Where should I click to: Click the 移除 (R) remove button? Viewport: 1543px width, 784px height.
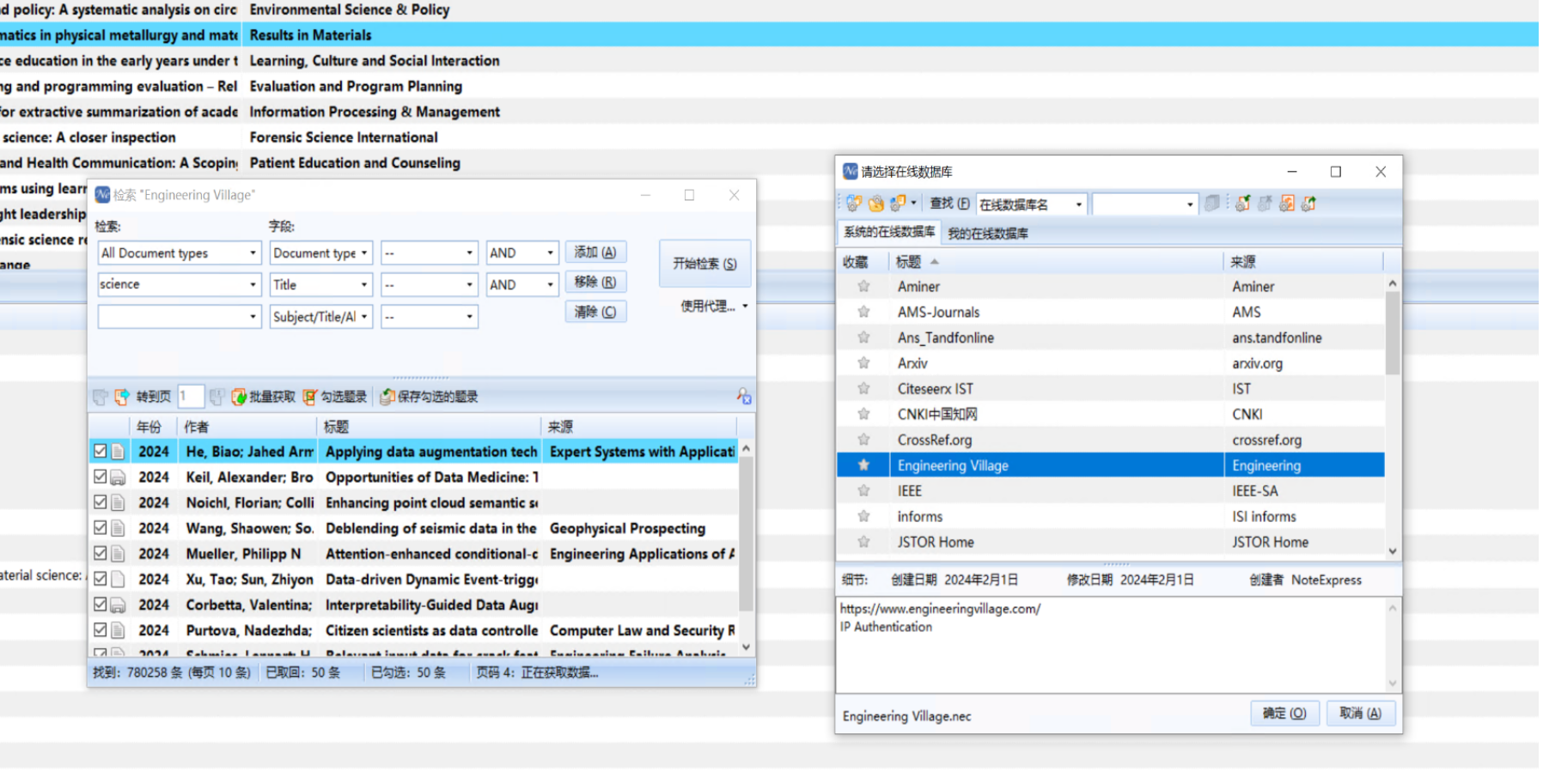[x=595, y=283]
